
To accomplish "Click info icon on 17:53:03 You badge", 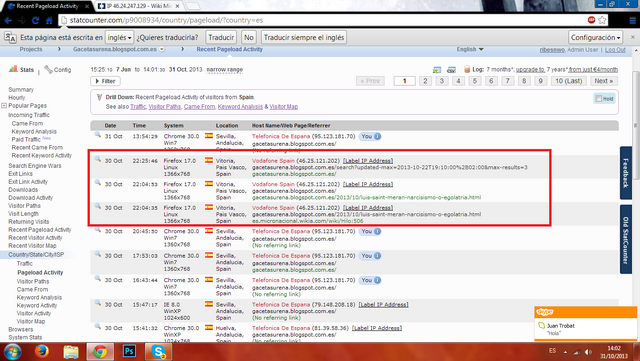I will [378, 256].
